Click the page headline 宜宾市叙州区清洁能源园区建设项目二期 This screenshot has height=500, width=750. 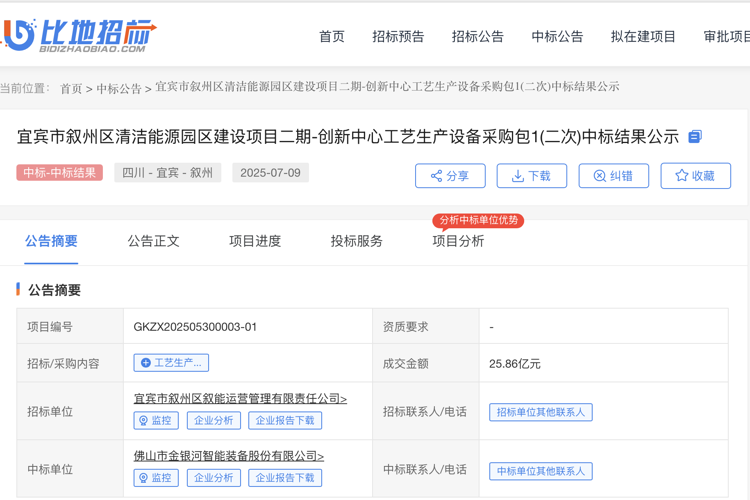(x=348, y=137)
